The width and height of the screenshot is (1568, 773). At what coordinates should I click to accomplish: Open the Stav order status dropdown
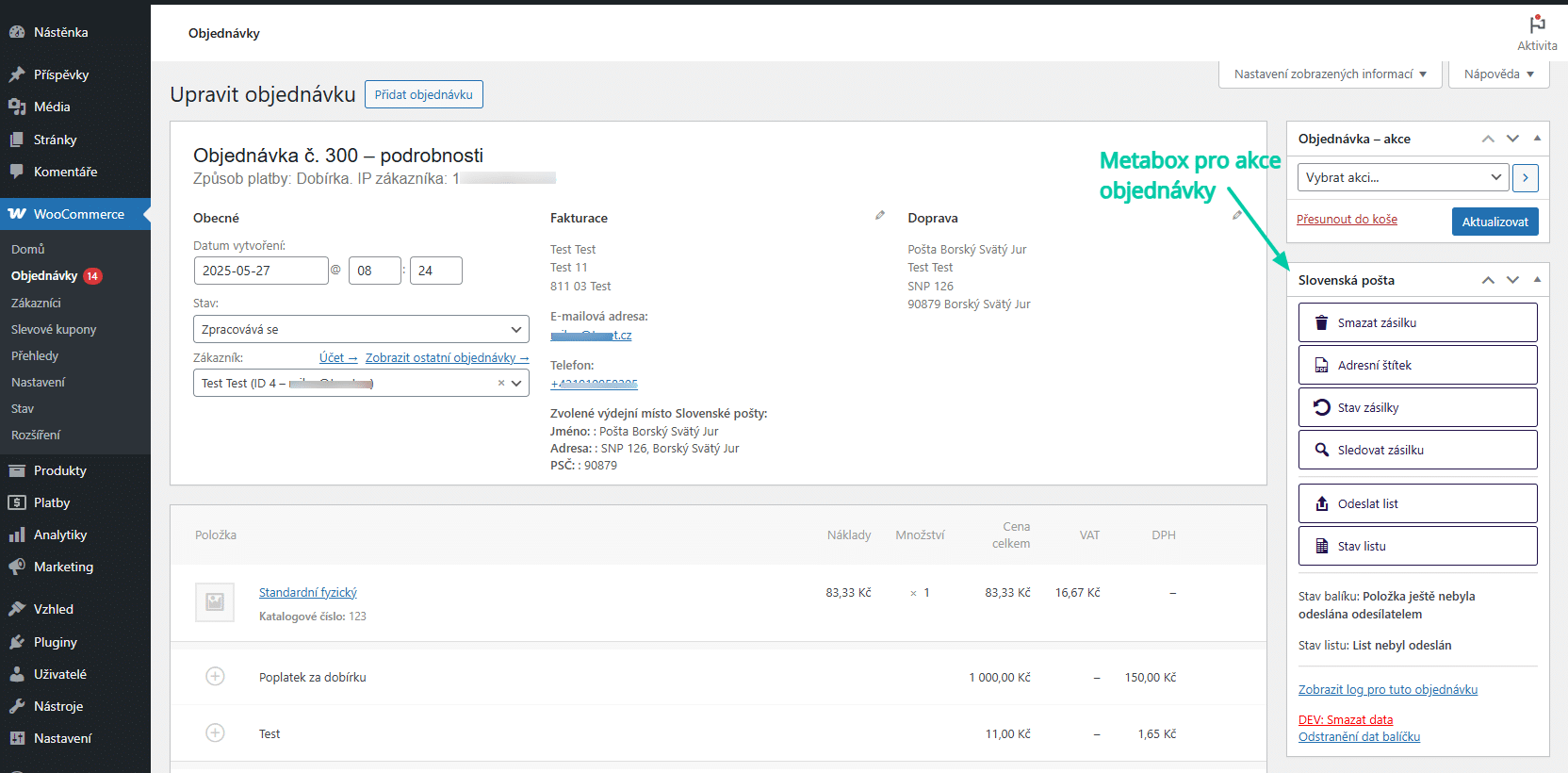click(361, 329)
